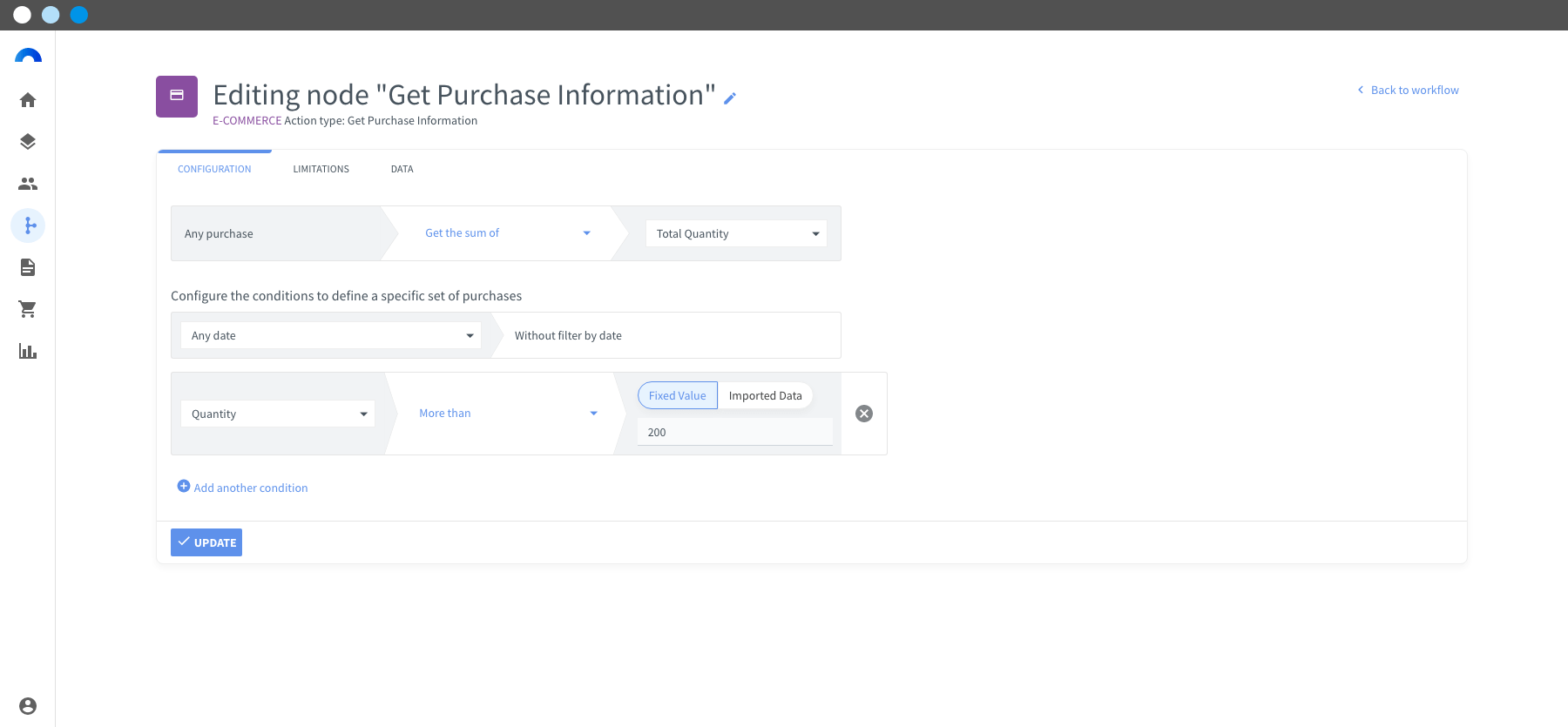
Task: Open the Total Quantity dropdown
Action: coord(736,233)
